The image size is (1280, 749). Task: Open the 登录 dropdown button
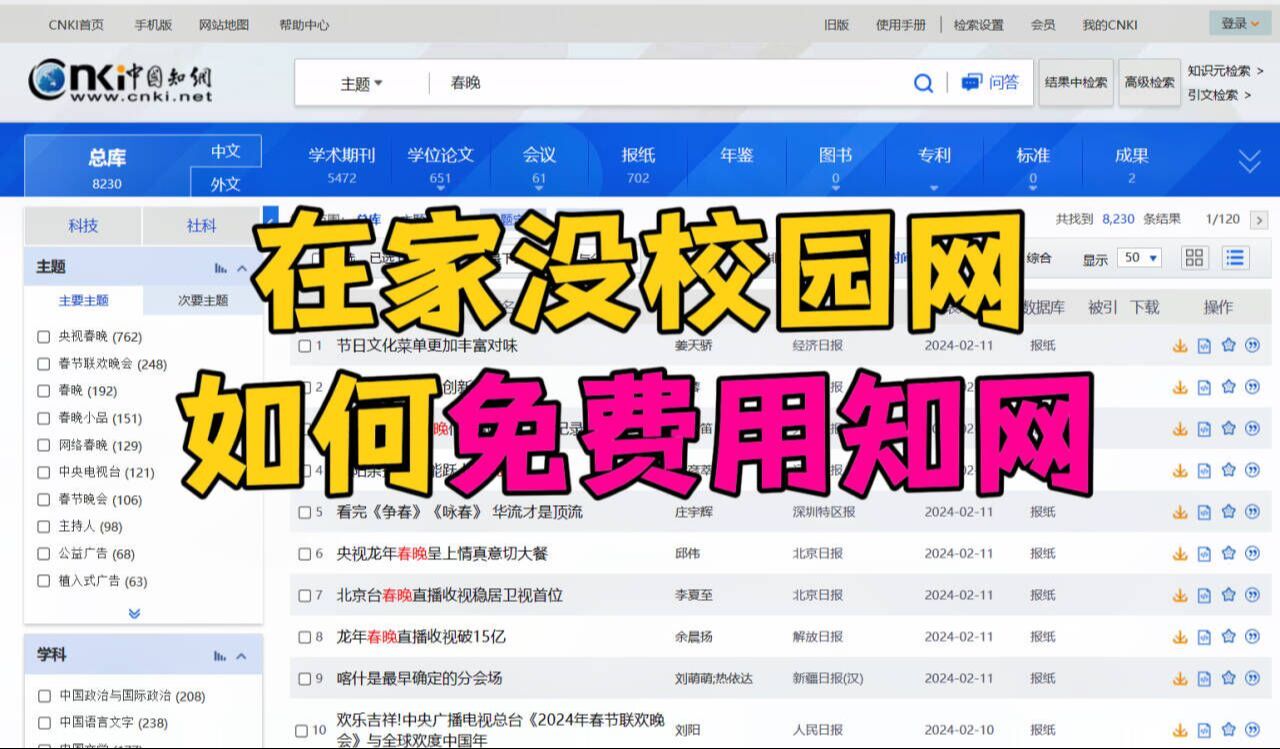pyautogui.click(x=1240, y=23)
